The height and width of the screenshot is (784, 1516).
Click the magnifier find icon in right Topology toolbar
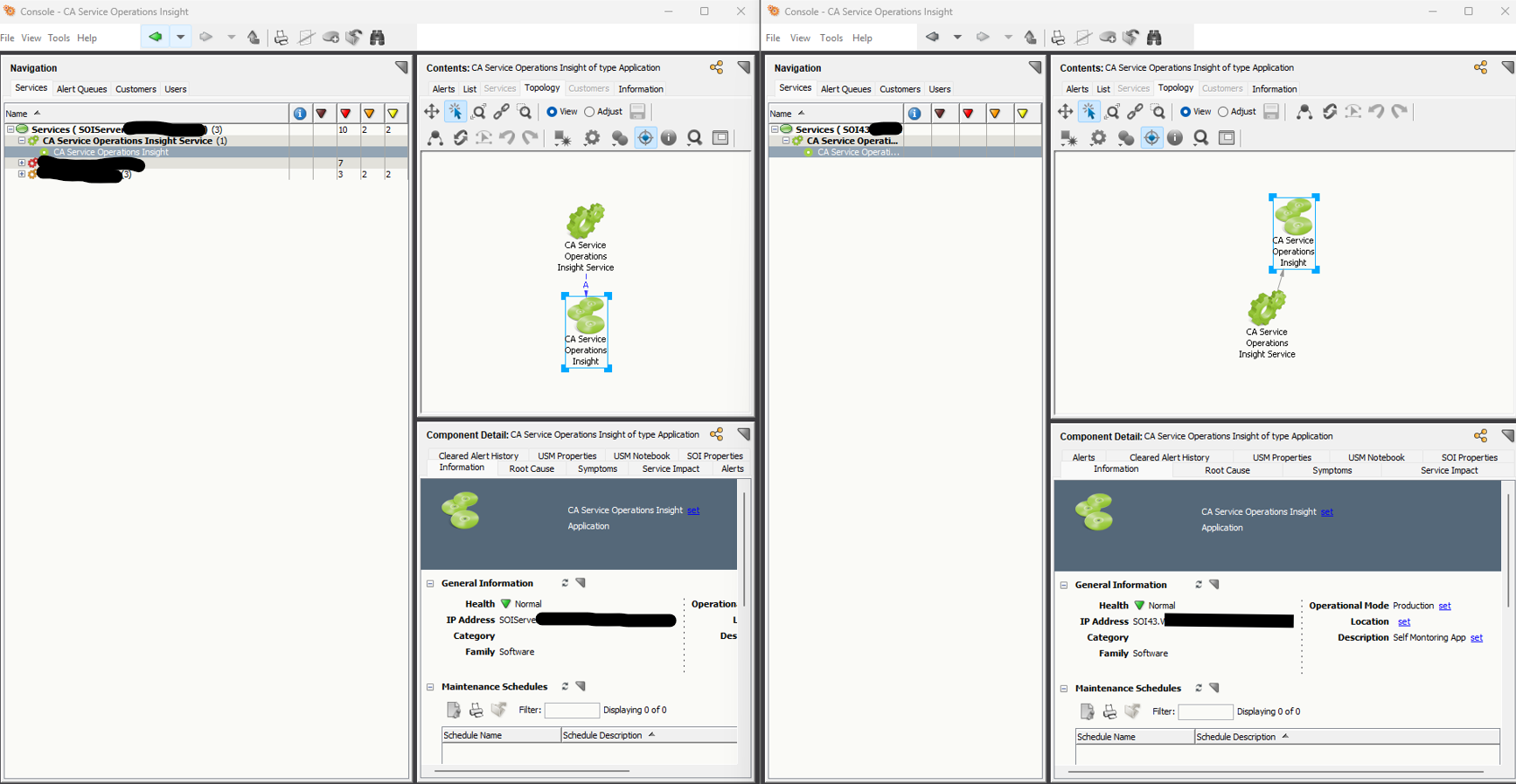(x=1201, y=138)
